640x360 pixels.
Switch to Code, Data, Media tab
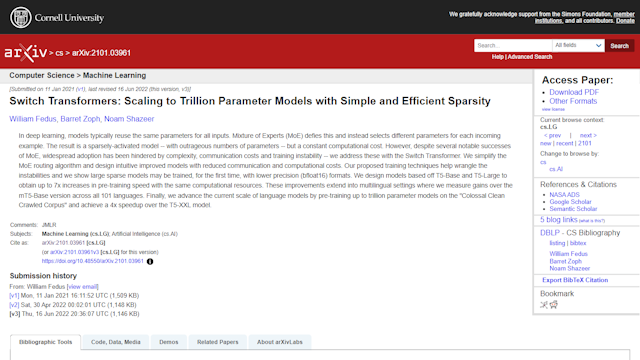point(116,342)
